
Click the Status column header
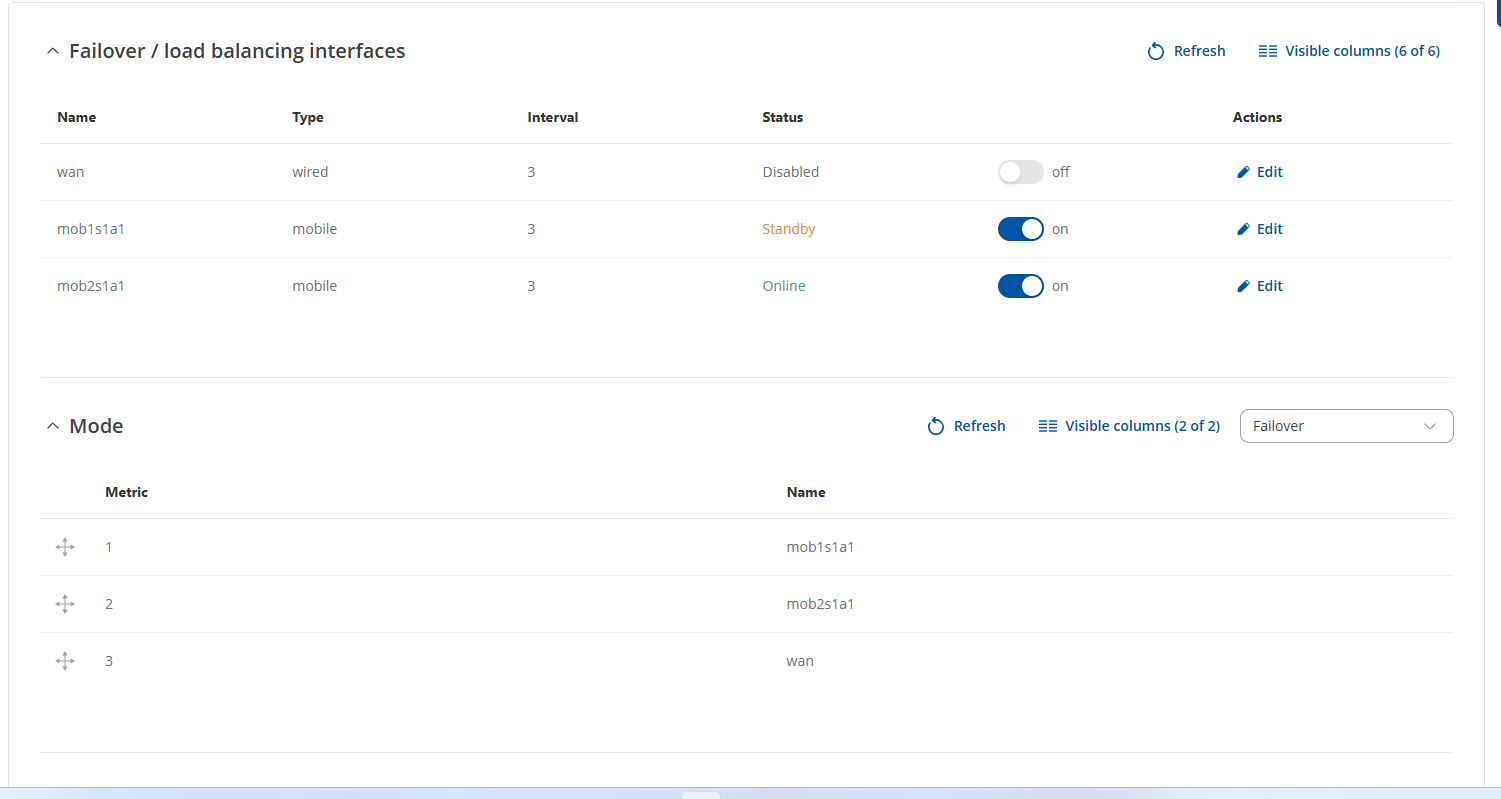click(782, 117)
